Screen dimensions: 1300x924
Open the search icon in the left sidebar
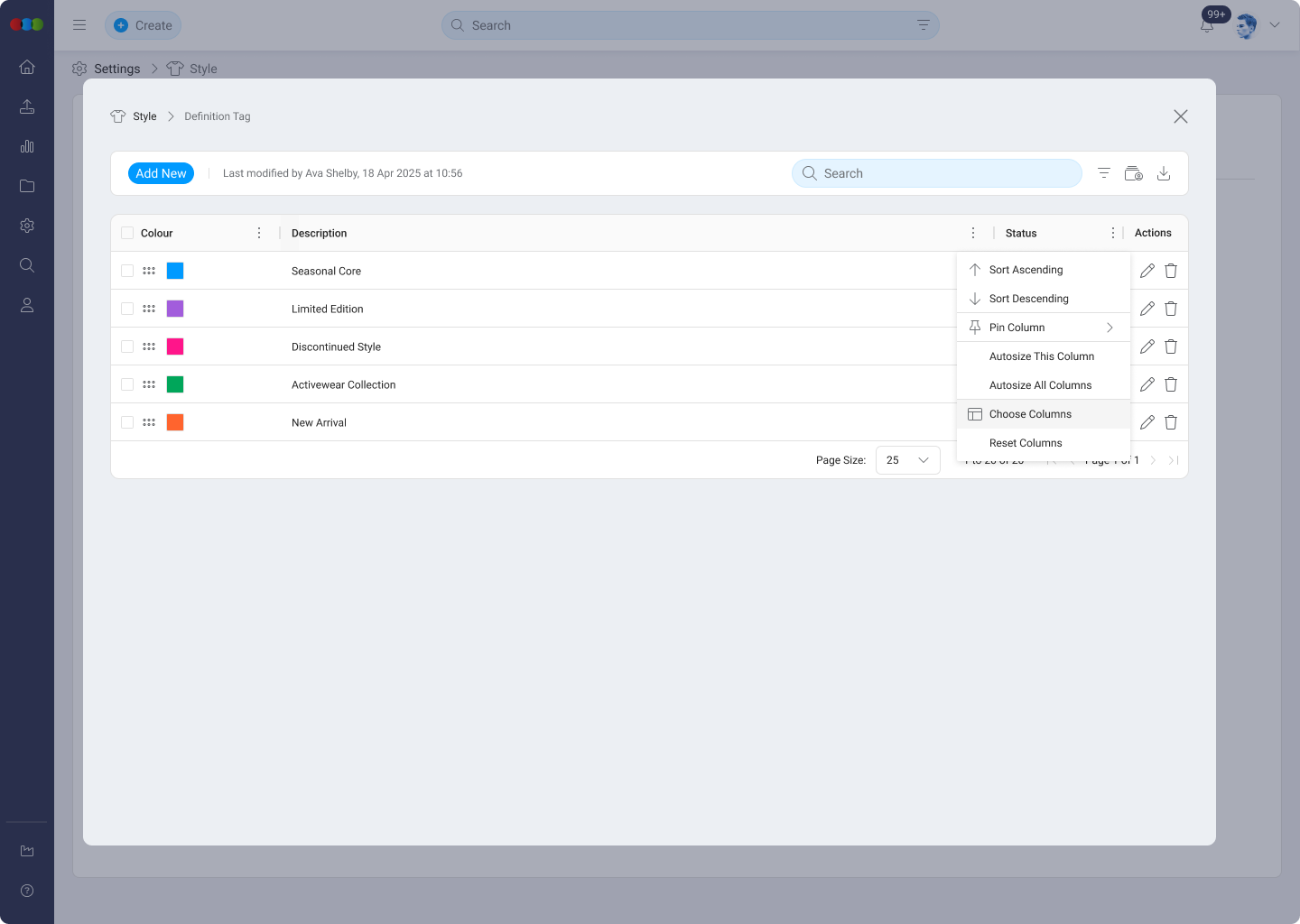27,265
